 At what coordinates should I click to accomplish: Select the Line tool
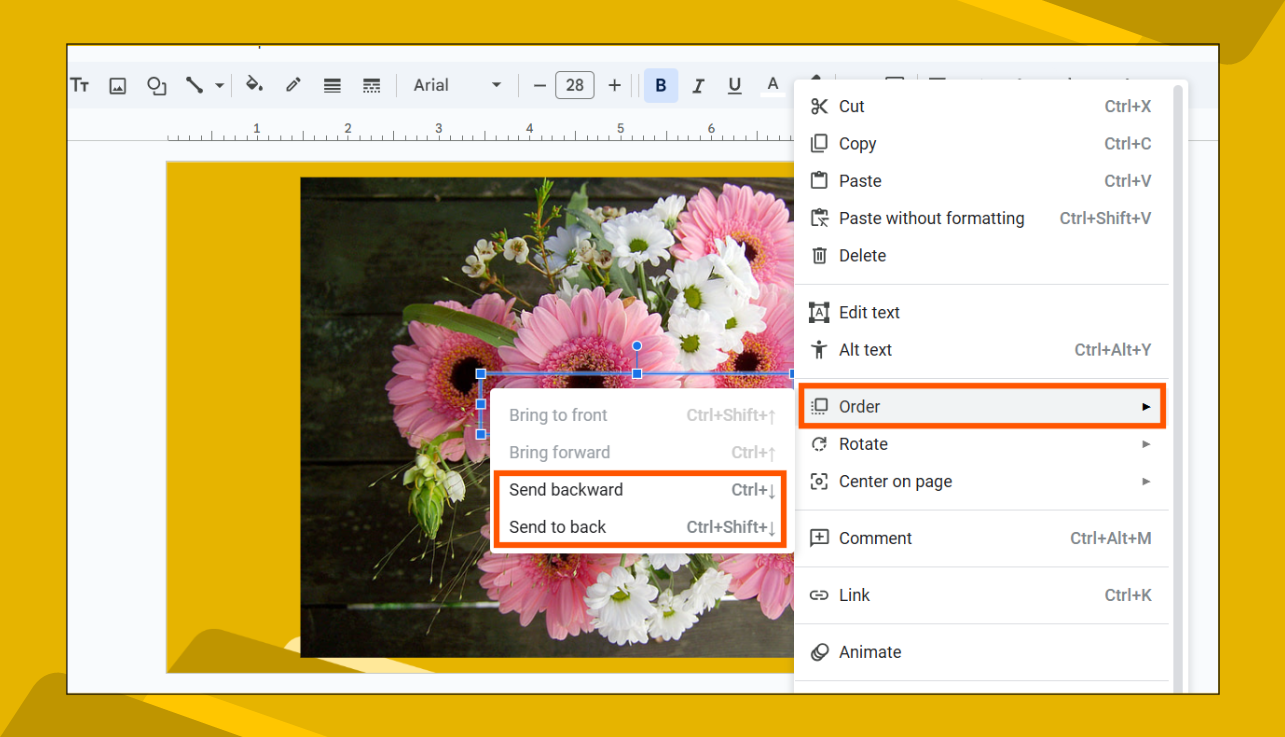click(195, 85)
